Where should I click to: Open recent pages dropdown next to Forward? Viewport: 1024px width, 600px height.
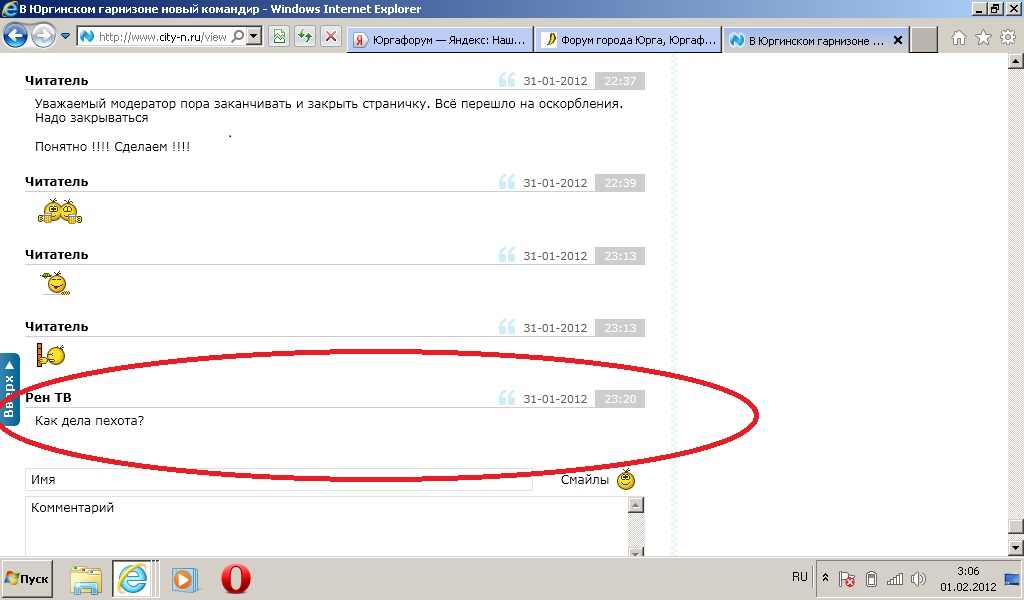point(66,37)
